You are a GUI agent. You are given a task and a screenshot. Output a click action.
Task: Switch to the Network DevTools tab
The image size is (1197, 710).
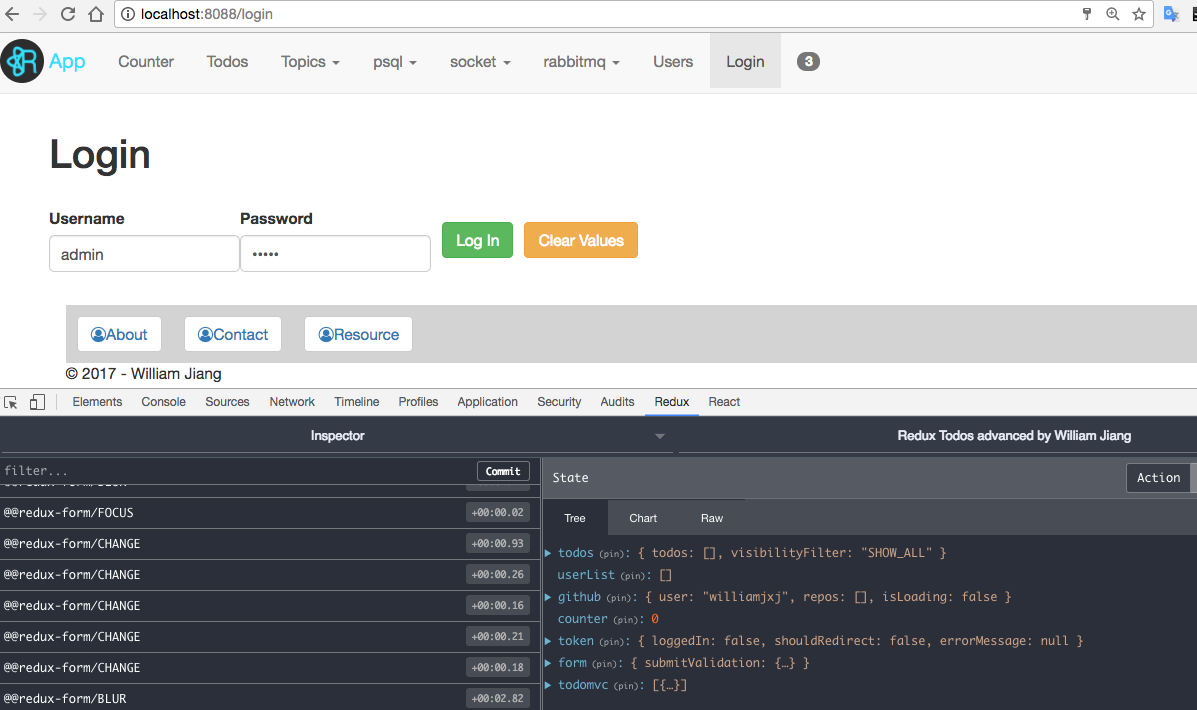point(292,402)
